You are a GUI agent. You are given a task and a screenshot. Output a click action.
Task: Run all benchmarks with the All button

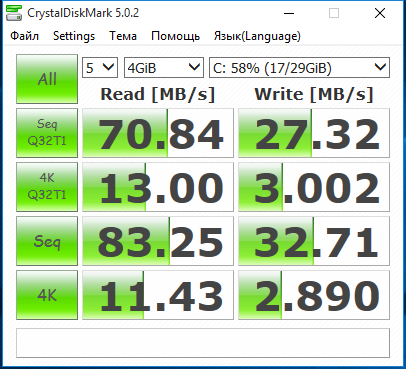[x=47, y=79]
